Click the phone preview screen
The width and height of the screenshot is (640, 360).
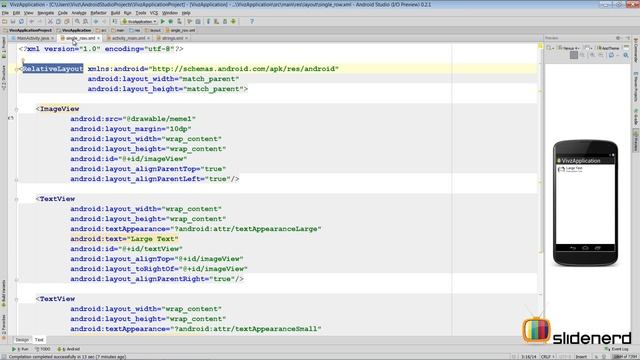[585, 204]
